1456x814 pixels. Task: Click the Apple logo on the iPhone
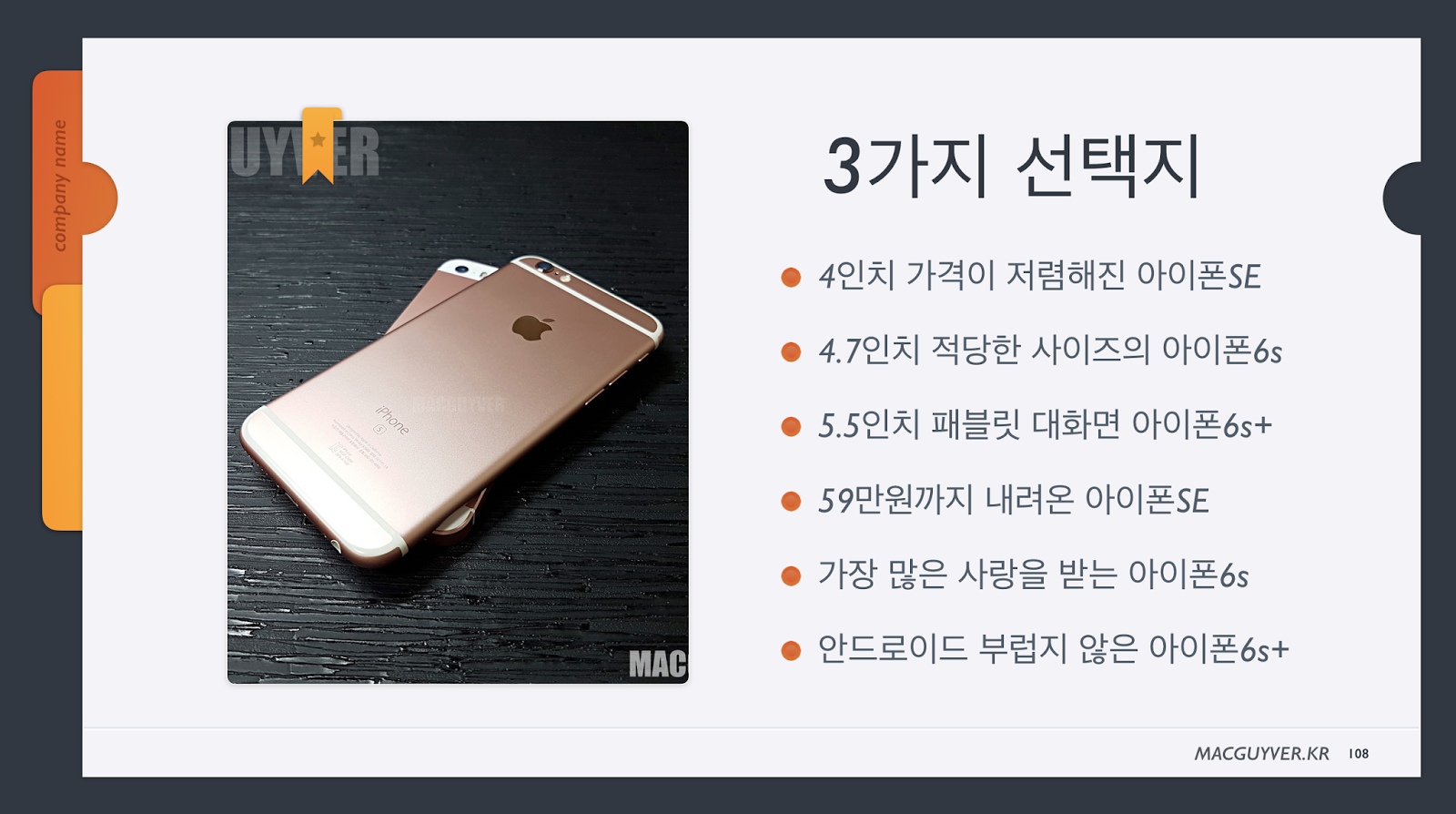coord(533,328)
